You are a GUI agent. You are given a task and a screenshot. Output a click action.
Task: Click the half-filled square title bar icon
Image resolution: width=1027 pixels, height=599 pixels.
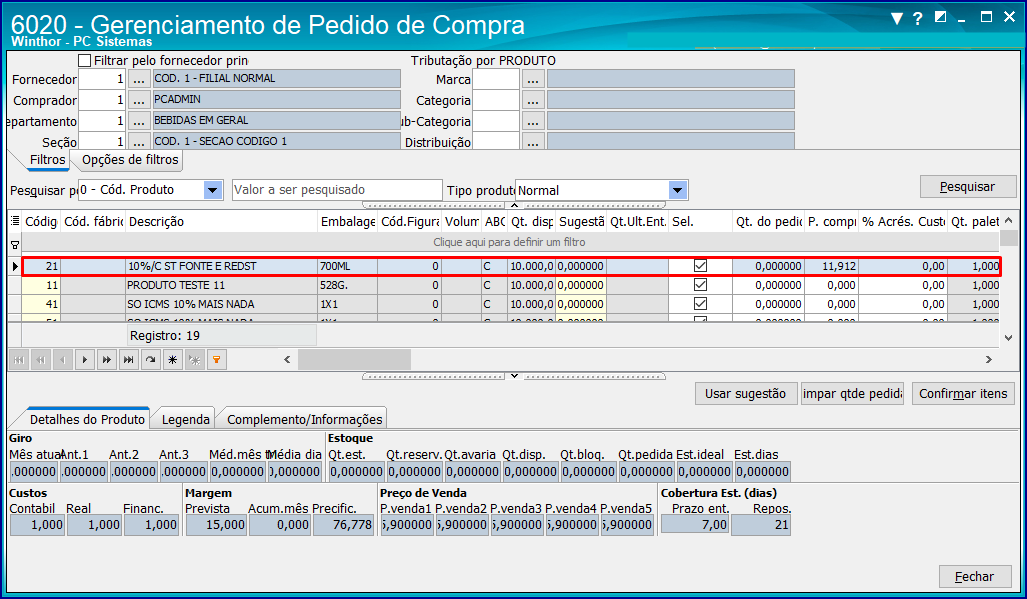941,18
